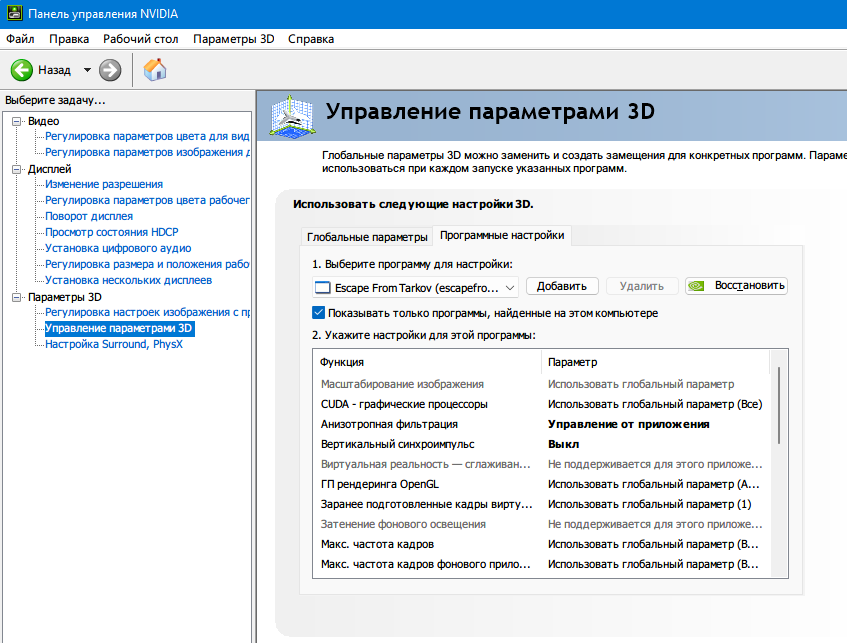Click the CUDA value ending in (Все)
Screen dimensions: 847x643
[655, 404]
